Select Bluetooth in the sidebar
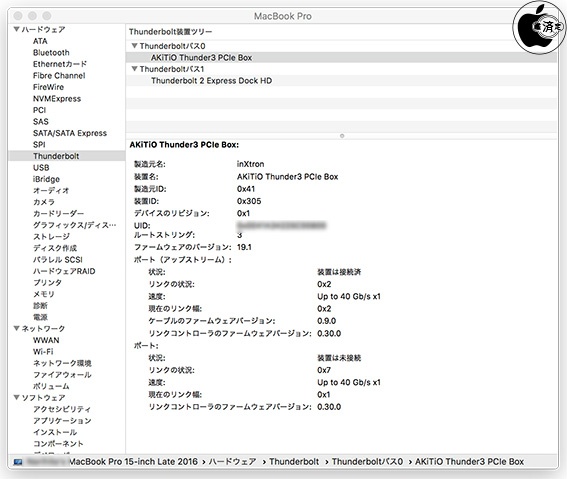This screenshot has height=479, width=567. [51, 52]
